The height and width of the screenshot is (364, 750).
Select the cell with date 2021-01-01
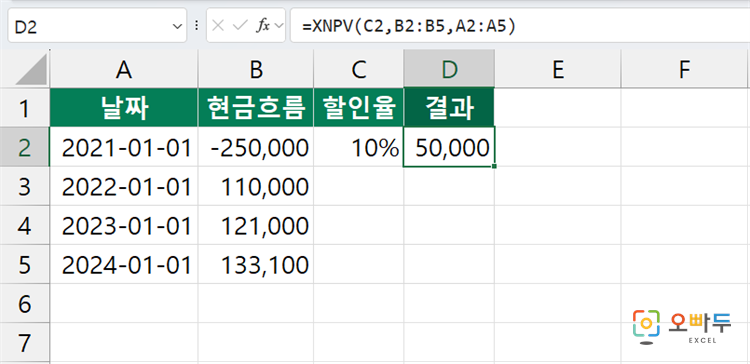[124, 147]
